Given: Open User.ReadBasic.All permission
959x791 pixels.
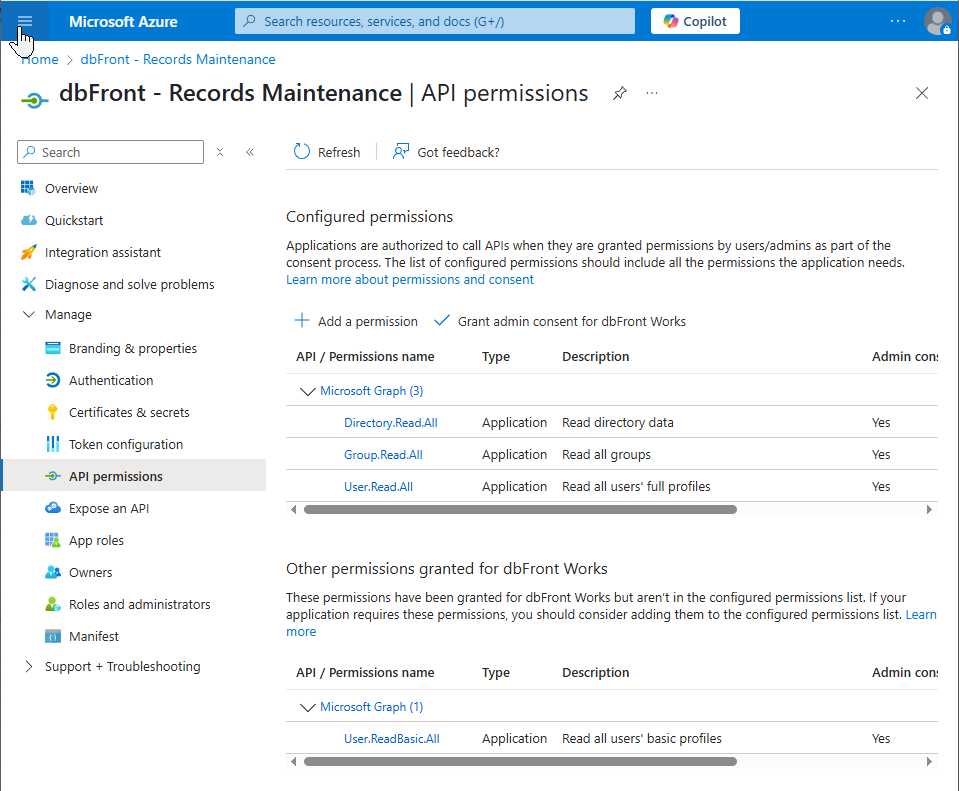Looking at the screenshot, I should 391,738.
